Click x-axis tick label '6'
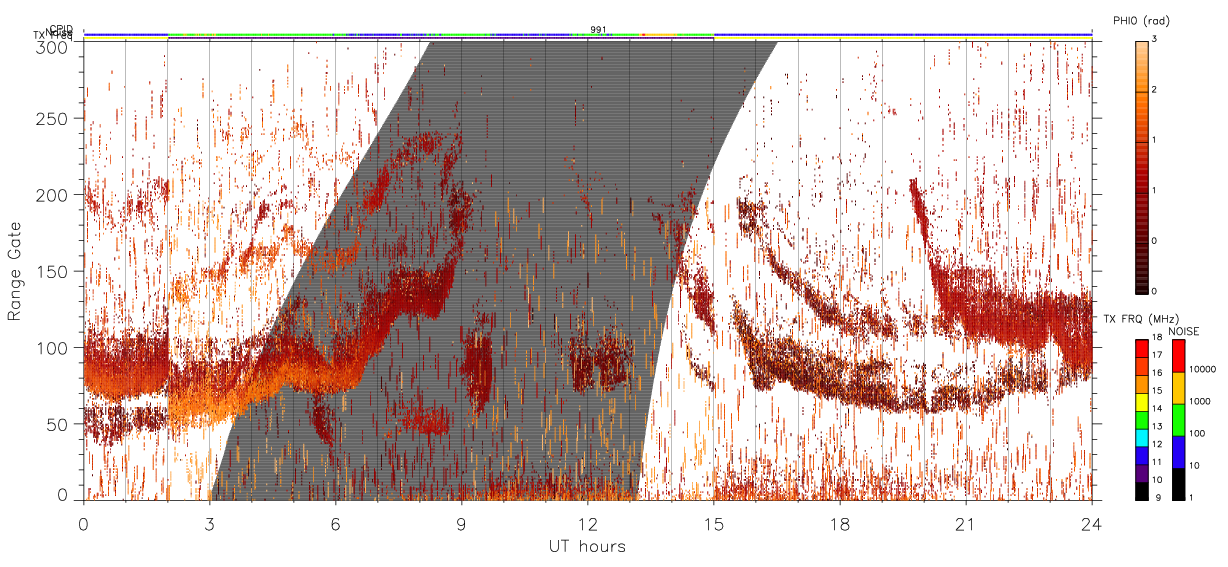The height and width of the screenshot is (567, 1228). coord(335,524)
